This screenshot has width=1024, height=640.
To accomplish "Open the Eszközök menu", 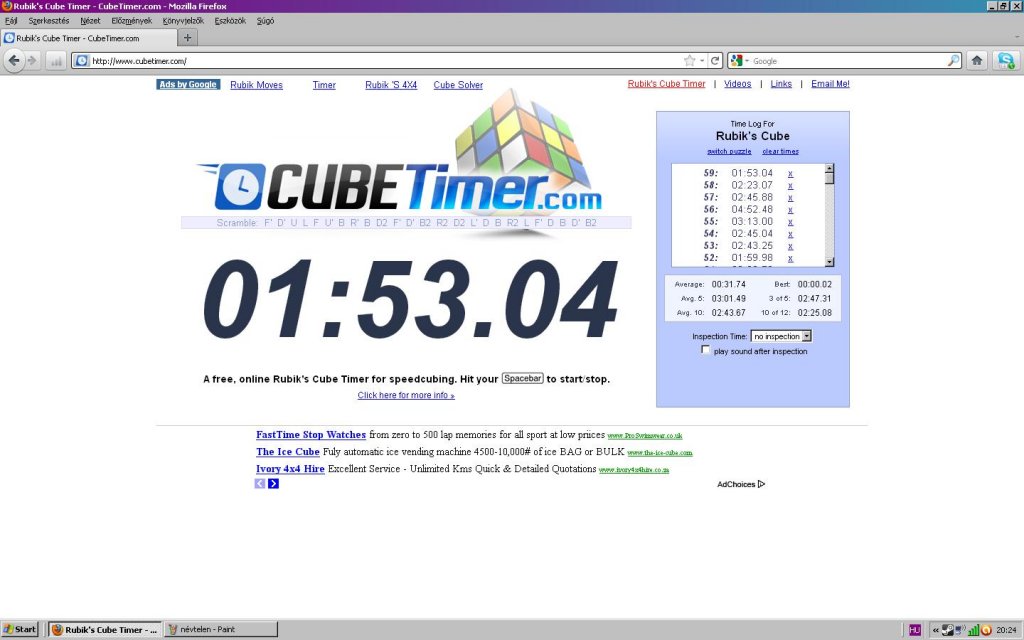I will [231, 21].
